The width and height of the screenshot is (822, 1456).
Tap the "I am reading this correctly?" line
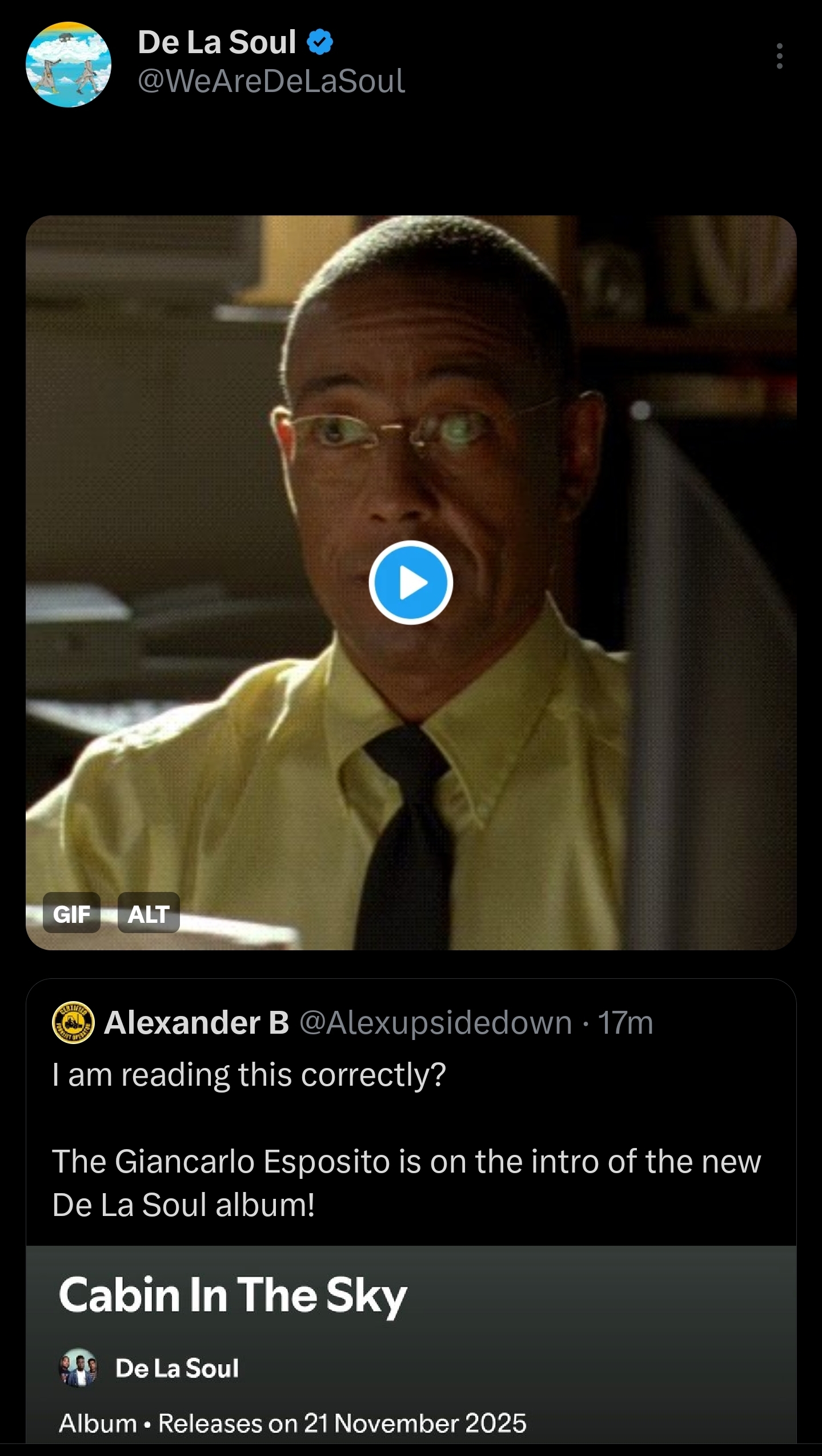pos(248,1075)
